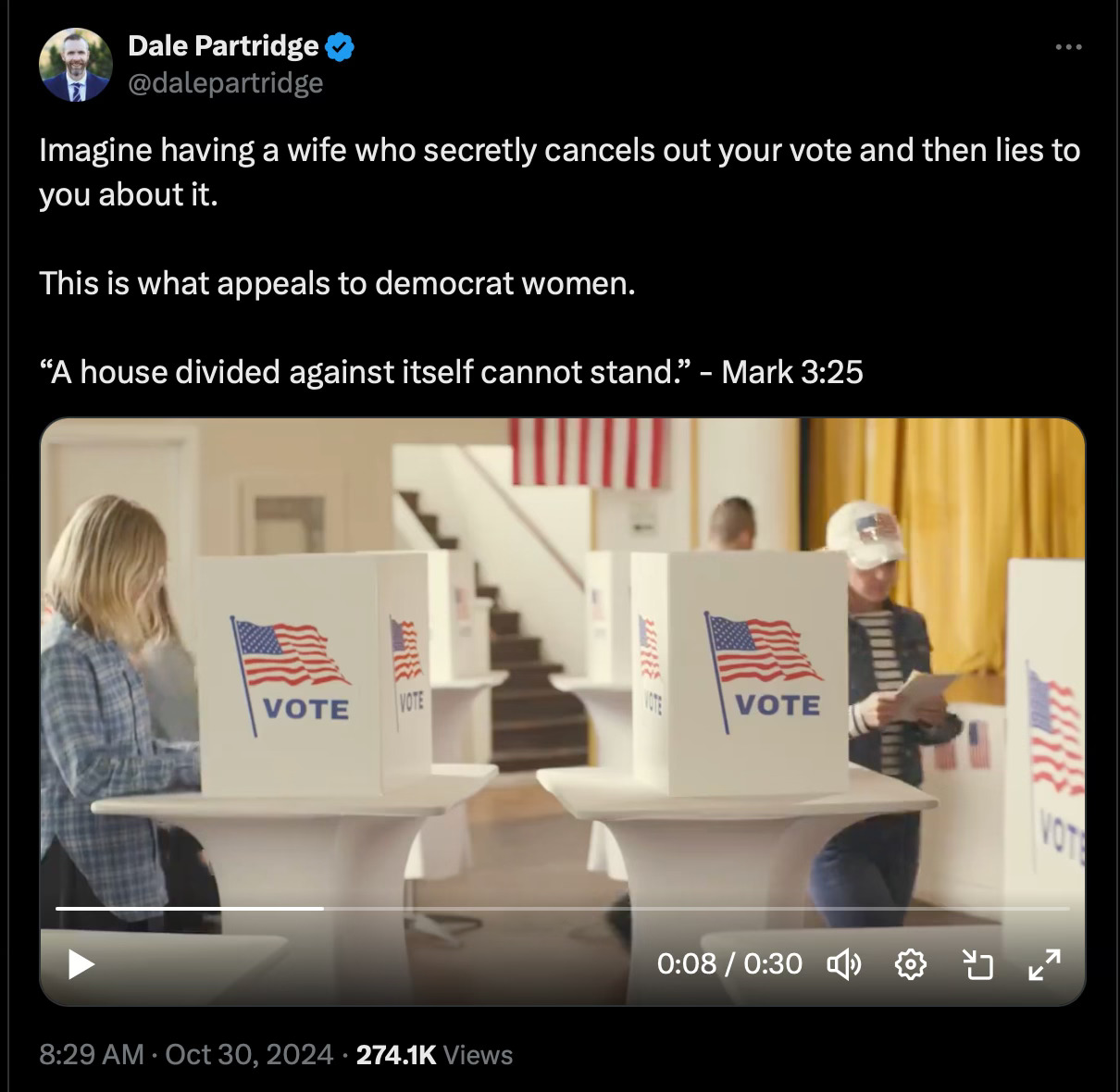Mute the video using the speaker icon
1120x1092 pixels.
(843, 964)
